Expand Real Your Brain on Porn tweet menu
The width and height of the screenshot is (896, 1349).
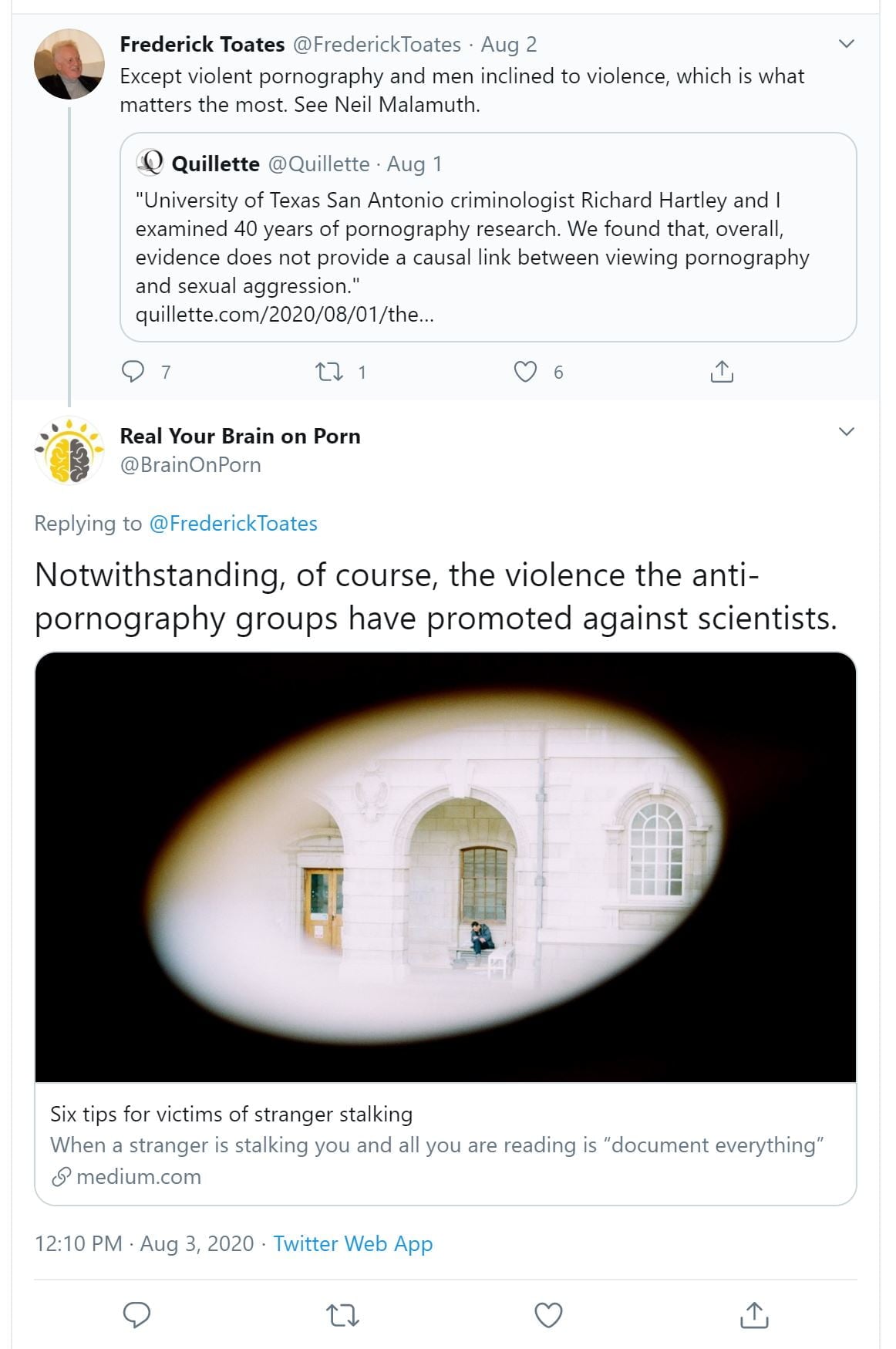846,431
